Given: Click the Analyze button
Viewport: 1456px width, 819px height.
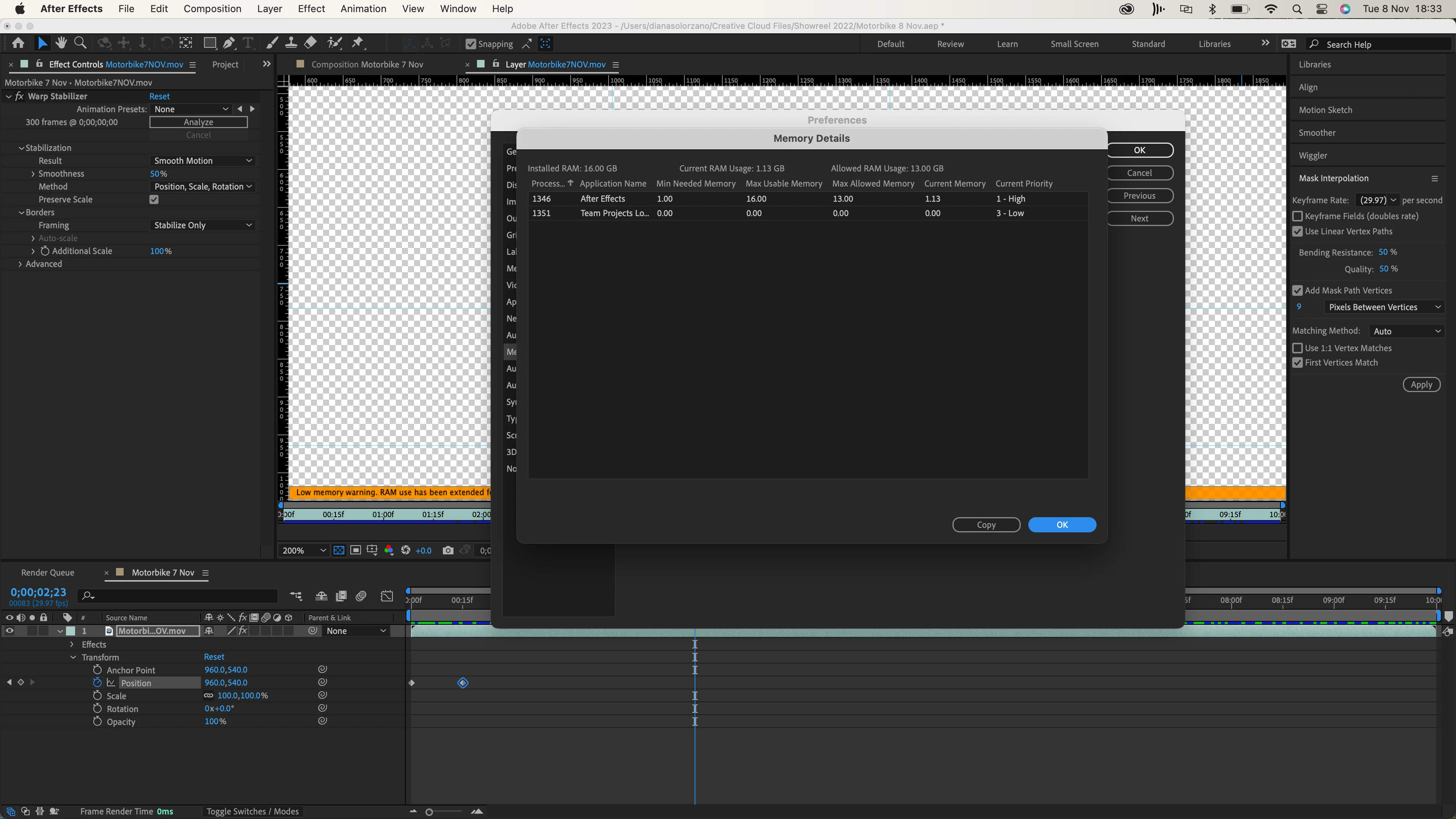Looking at the screenshot, I should [x=198, y=122].
